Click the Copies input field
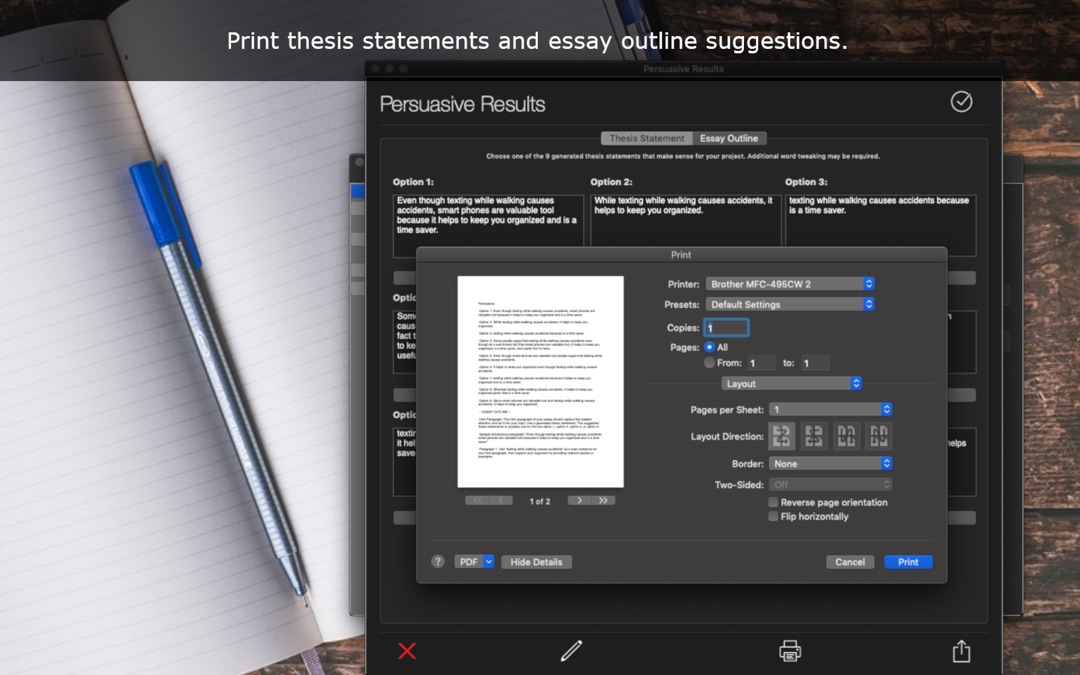This screenshot has width=1080, height=675. pyautogui.click(x=727, y=328)
